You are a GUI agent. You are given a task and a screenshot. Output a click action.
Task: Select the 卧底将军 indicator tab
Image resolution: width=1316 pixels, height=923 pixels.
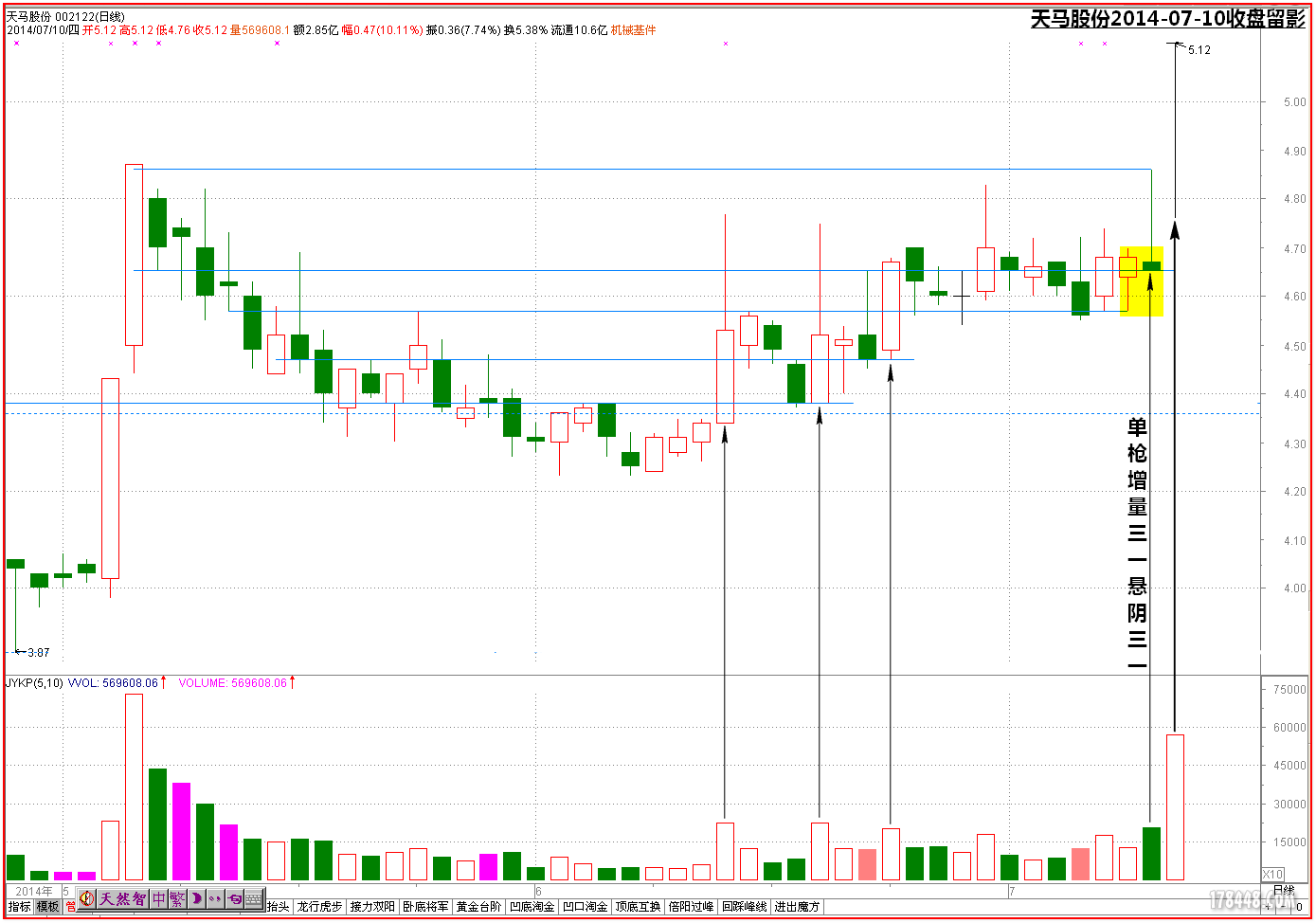(x=425, y=907)
